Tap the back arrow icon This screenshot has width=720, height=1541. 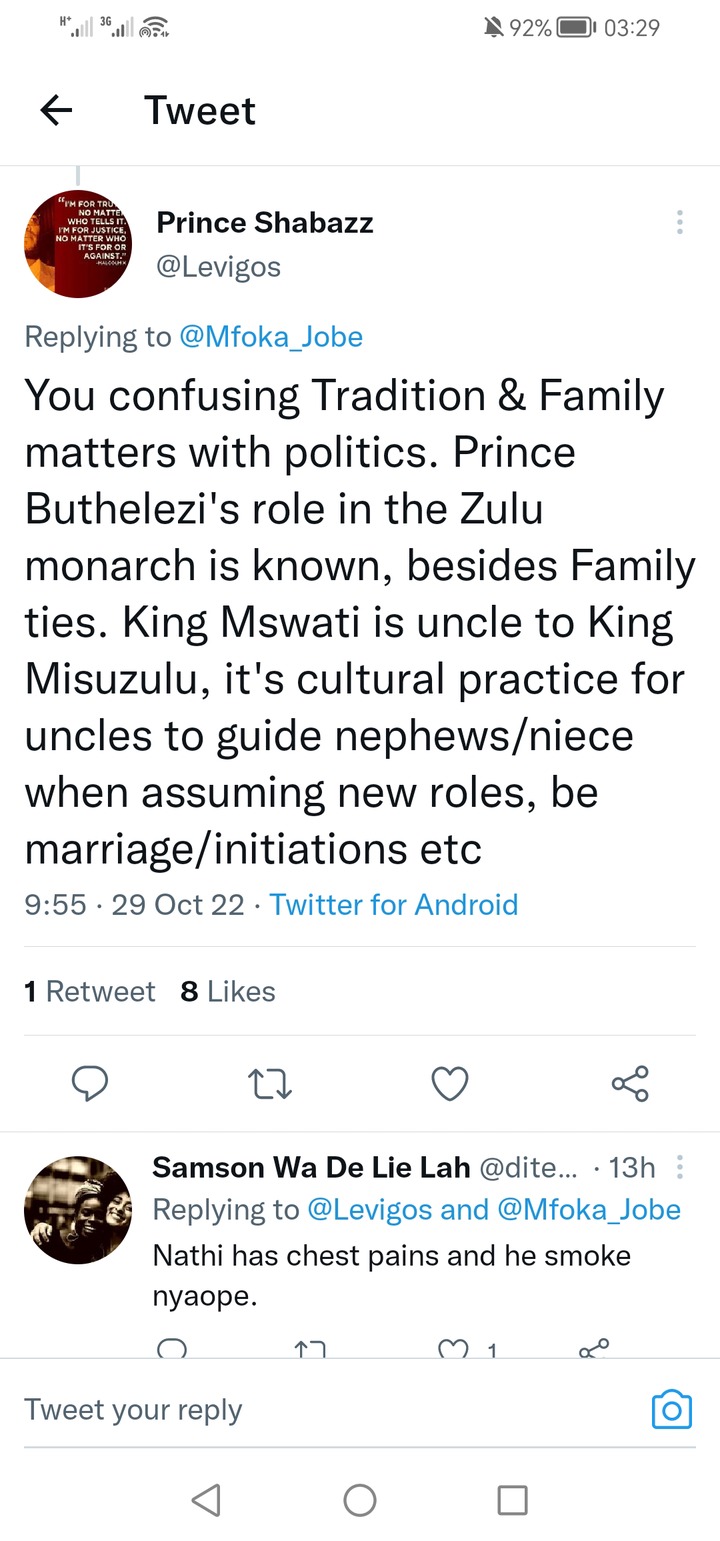[57, 110]
